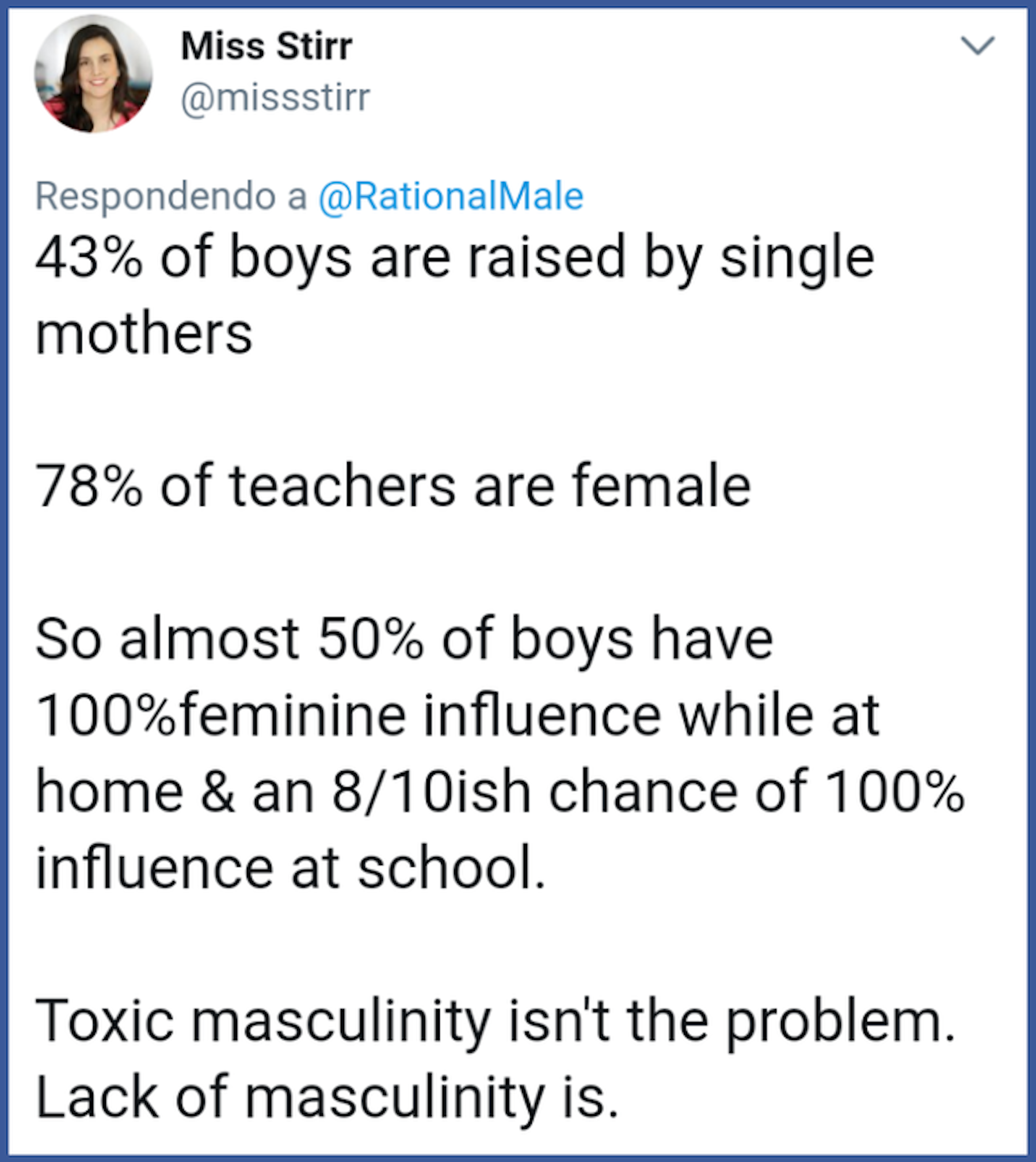Click the word 'teachers' in the tweet
This screenshot has height=1162, width=1036.
coord(342,486)
